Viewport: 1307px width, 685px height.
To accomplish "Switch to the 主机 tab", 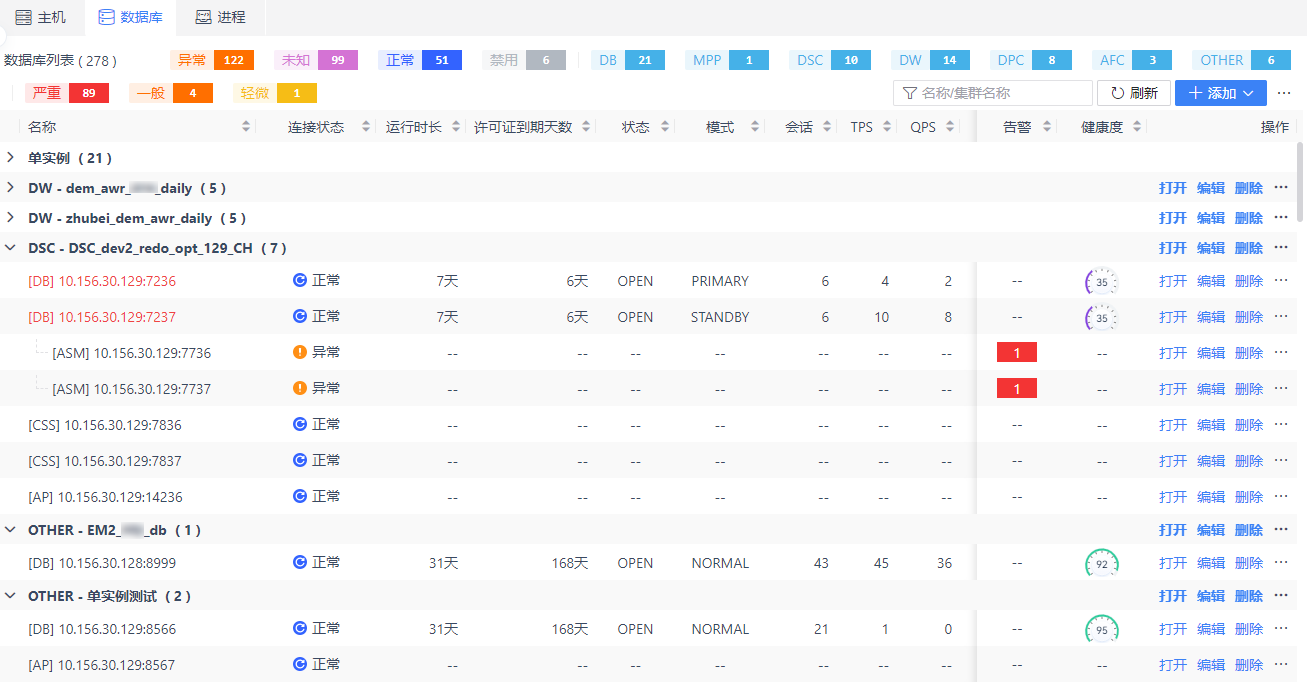I will (41, 17).
